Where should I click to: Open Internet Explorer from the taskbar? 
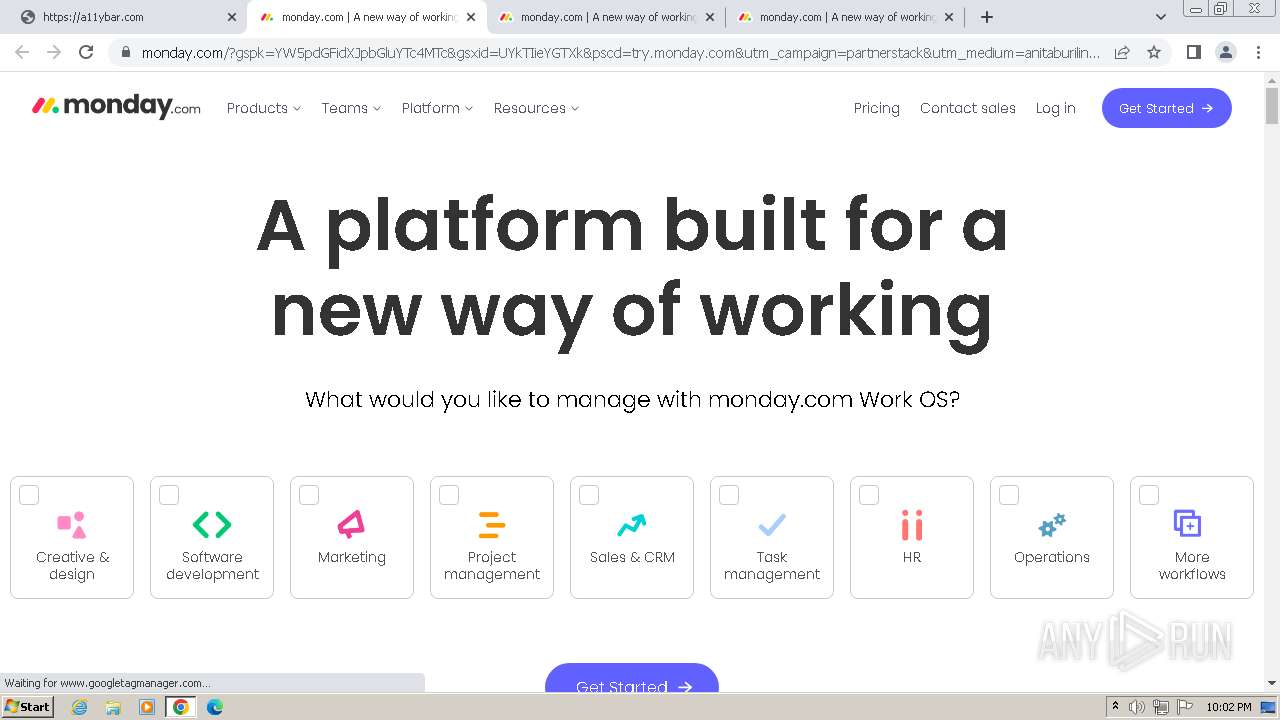[79, 707]
